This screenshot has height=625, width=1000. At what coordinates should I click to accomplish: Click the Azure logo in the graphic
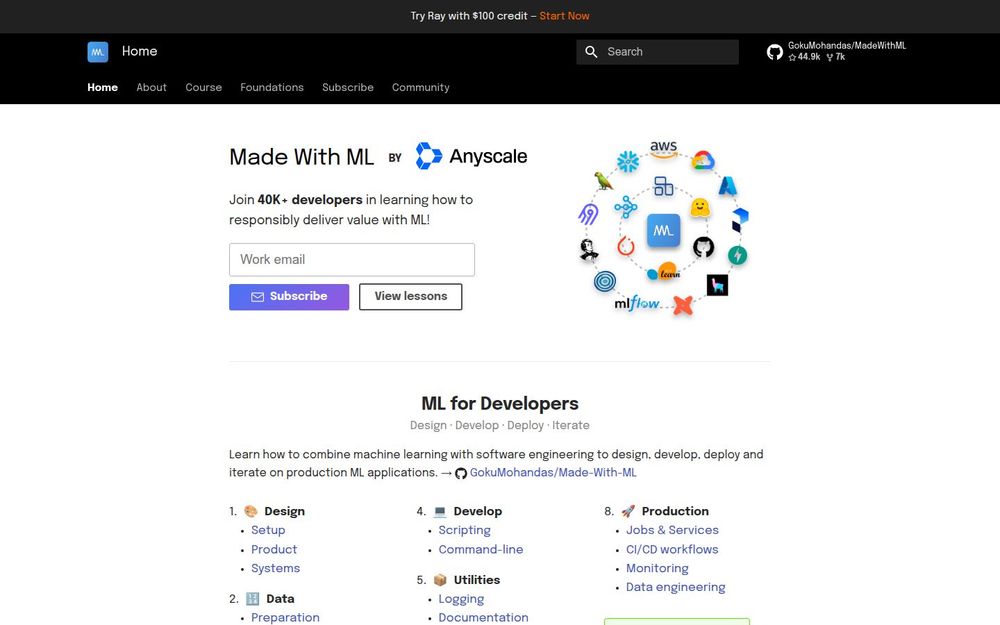[x=728, y=186]
